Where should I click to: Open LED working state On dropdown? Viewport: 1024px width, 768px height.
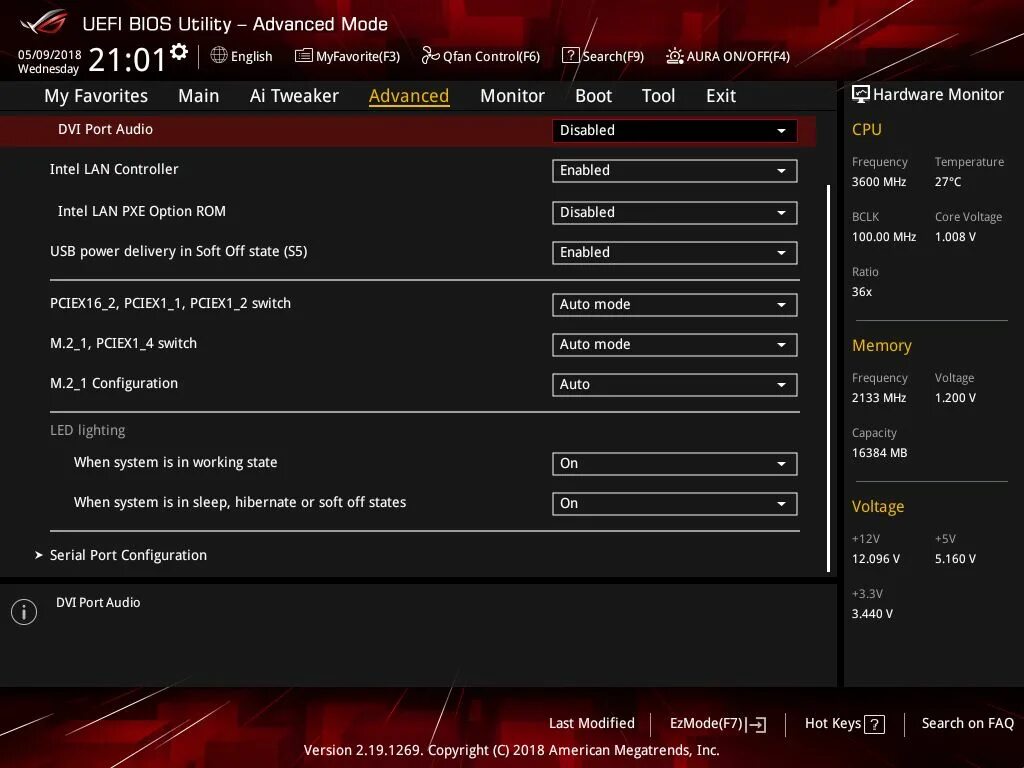[675, 464]
